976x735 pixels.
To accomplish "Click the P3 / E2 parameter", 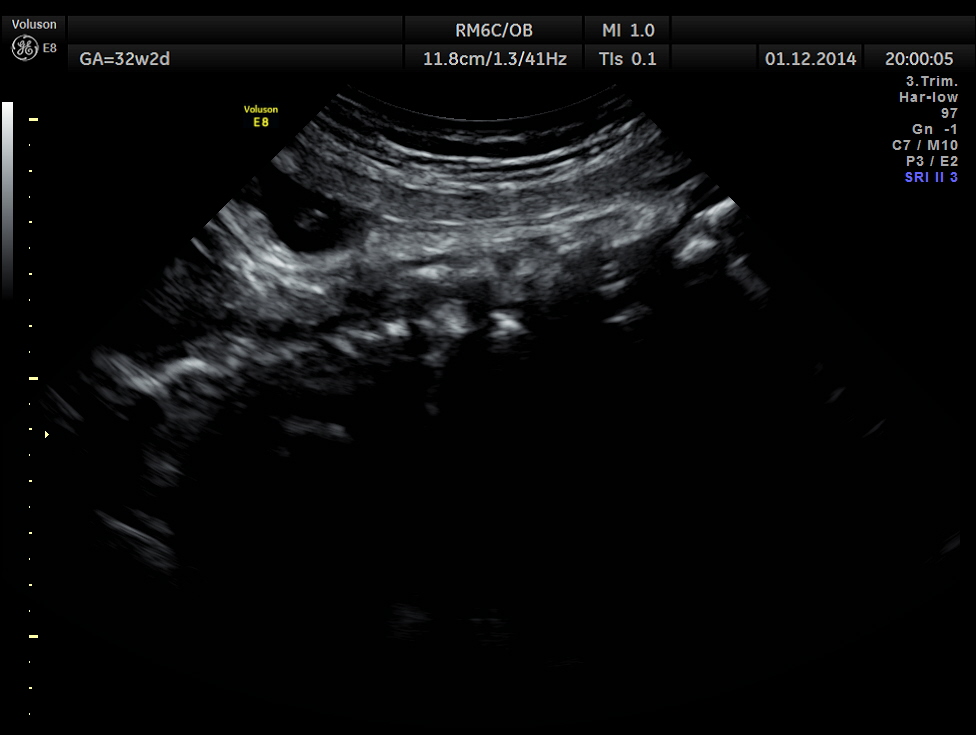I will click(x=931, y=161).
